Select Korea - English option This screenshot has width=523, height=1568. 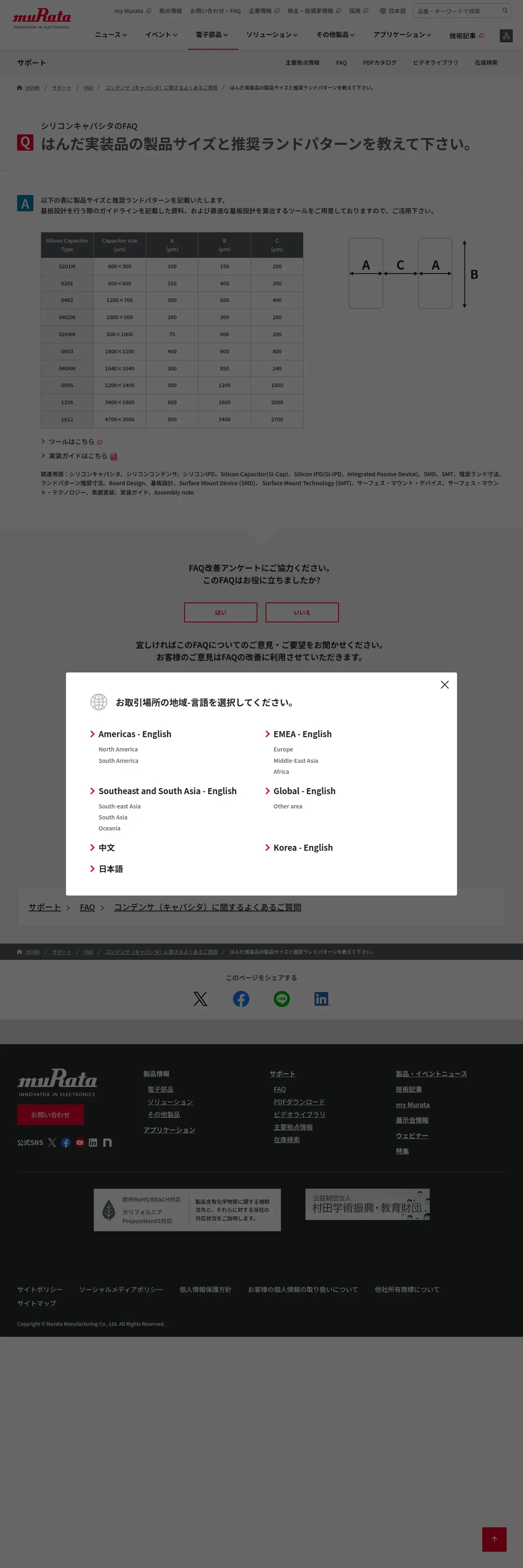(303, 848)
